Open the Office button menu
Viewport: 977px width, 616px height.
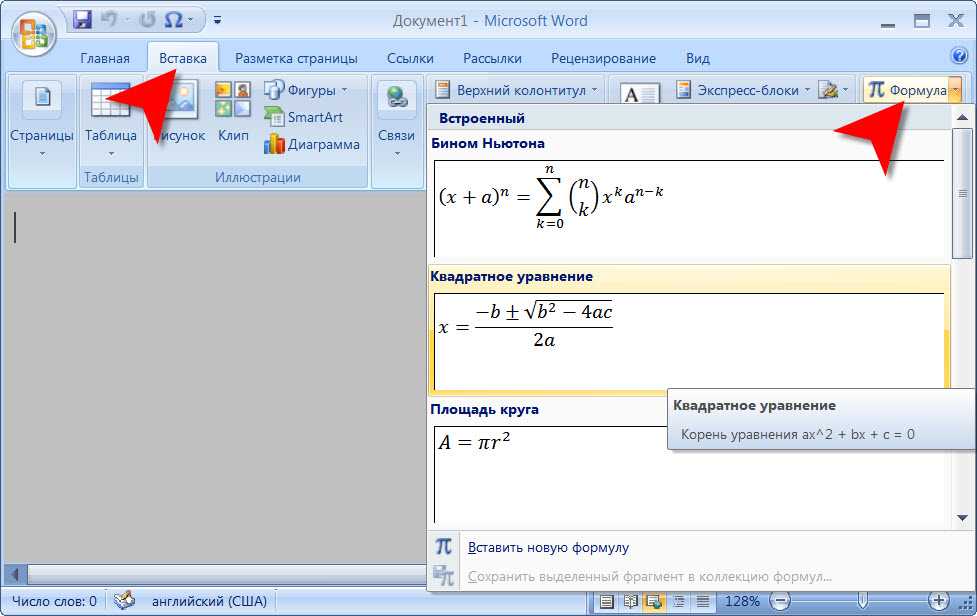point(34,32)
